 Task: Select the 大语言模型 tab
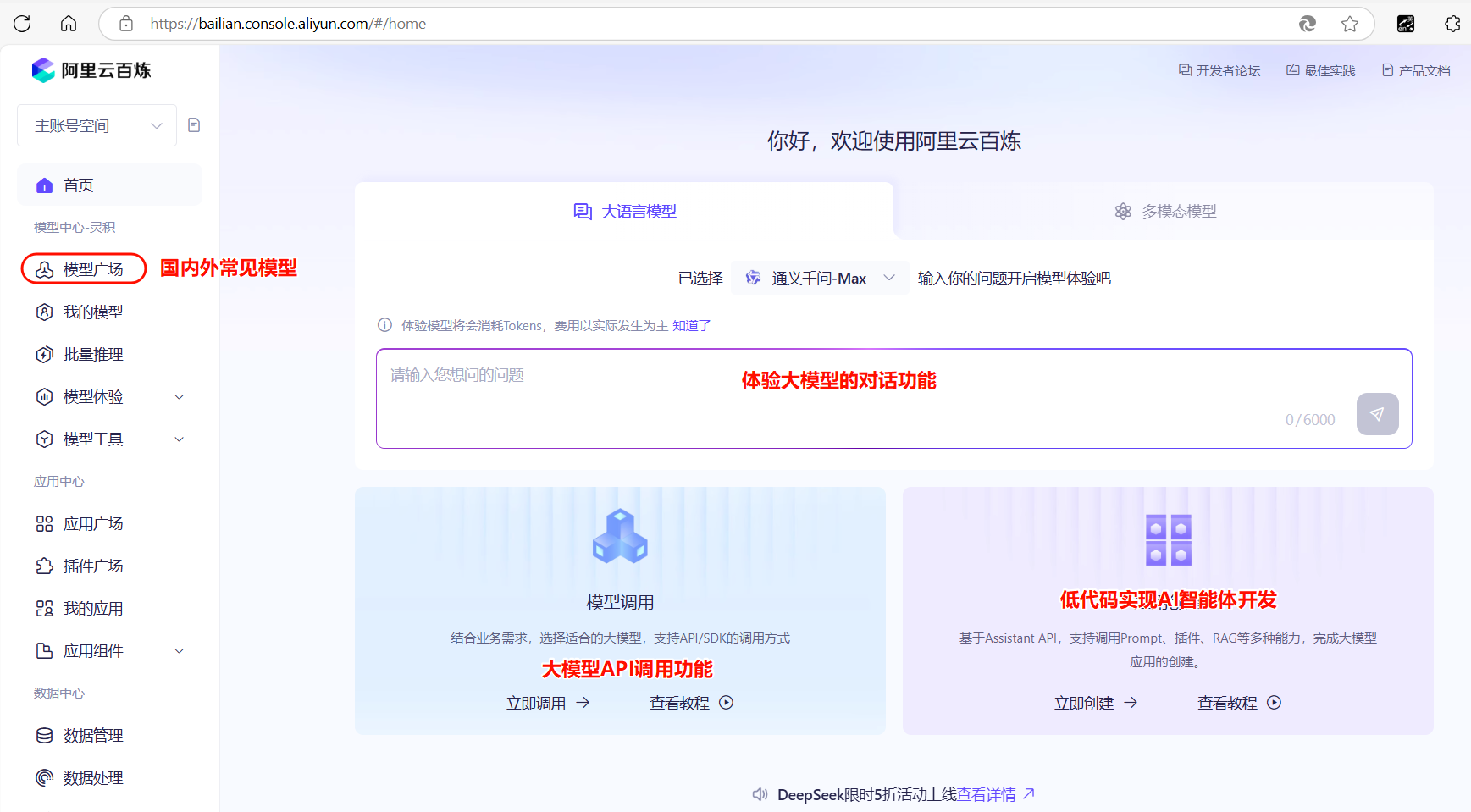pos(625,212)
